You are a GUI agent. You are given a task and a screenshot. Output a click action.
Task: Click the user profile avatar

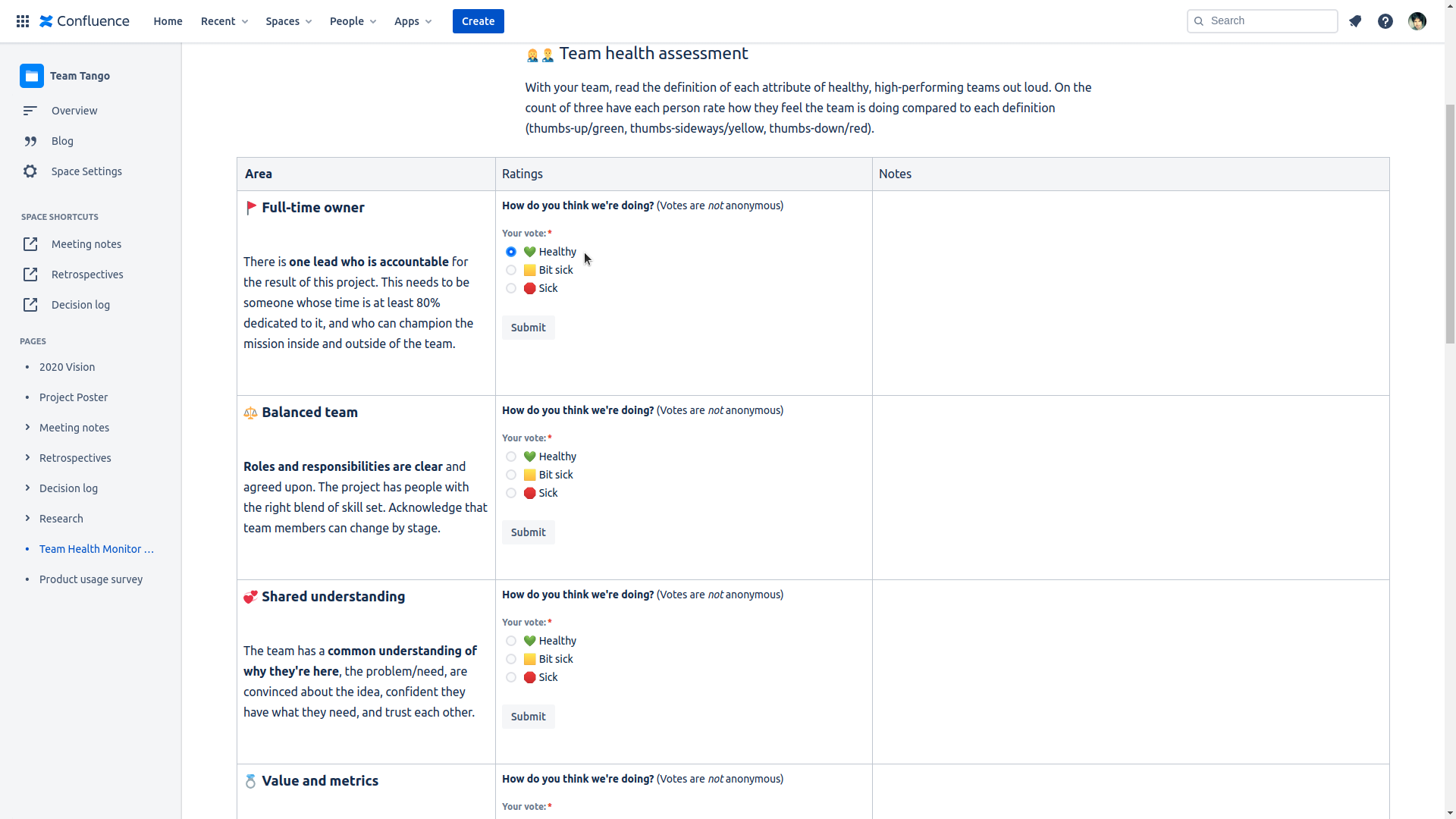pos(1417,21)
